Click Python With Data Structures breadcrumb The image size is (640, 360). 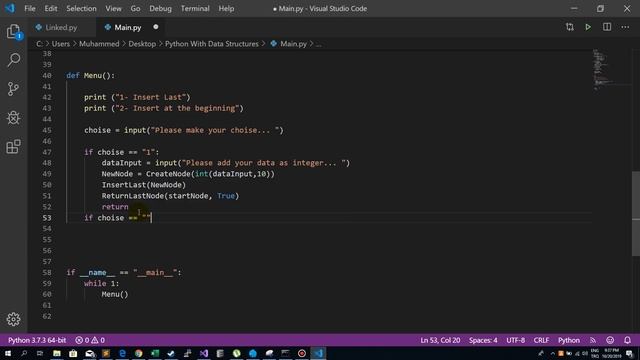211,44
